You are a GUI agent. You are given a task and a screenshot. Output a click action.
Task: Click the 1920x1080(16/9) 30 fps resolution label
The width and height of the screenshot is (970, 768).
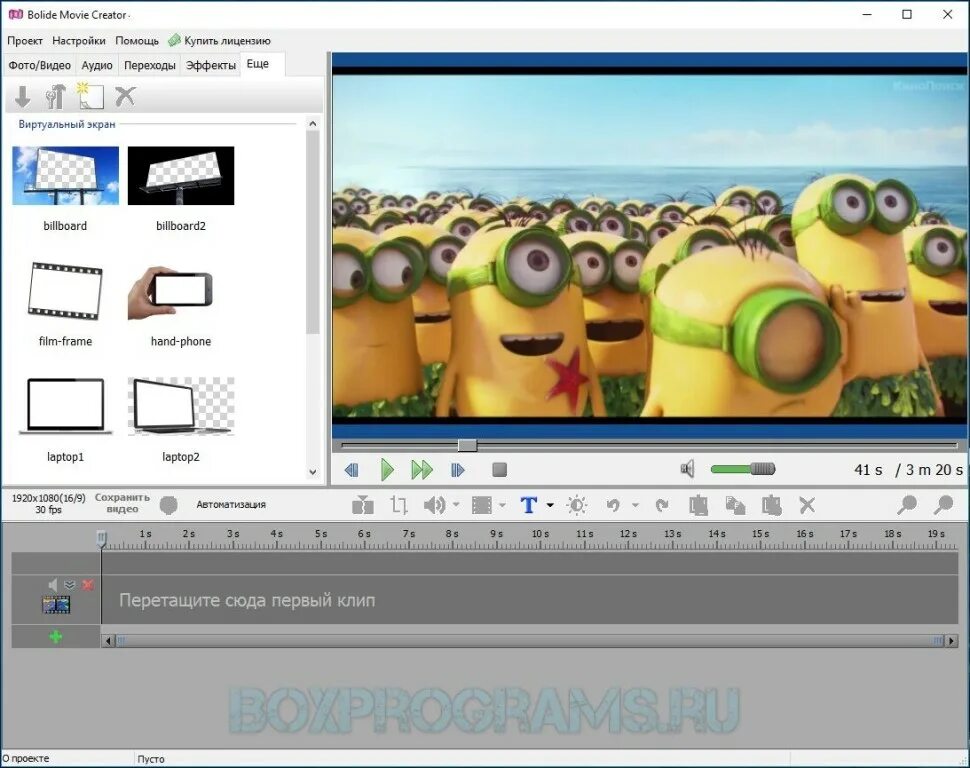pos(48,504)
